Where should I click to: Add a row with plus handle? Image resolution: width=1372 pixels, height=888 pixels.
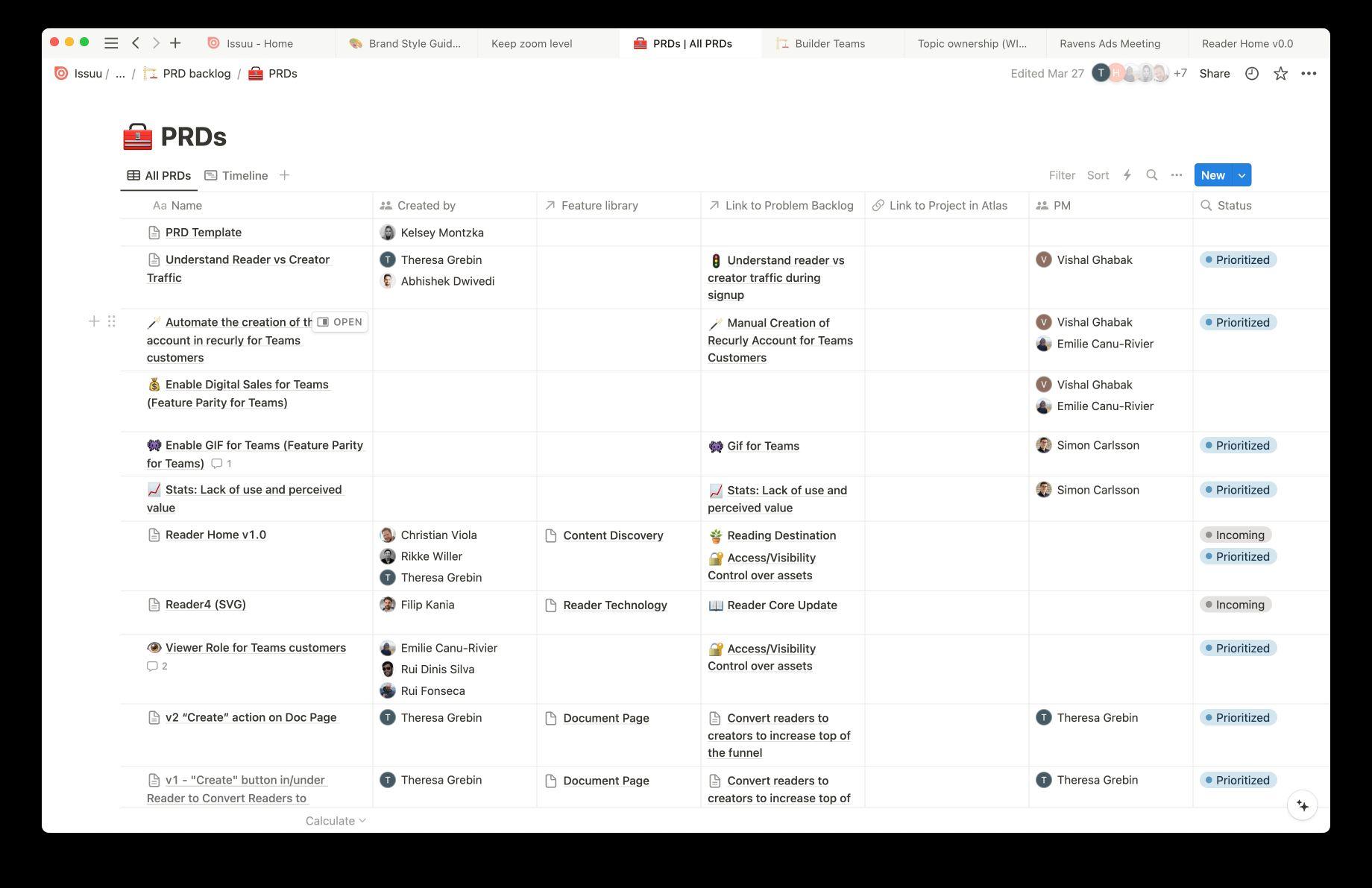point(94,321)
